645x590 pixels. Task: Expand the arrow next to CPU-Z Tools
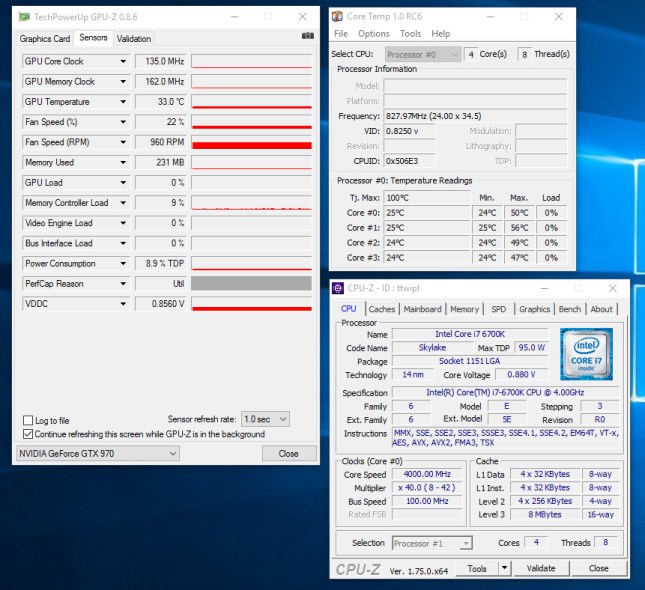tap(505, 568)
